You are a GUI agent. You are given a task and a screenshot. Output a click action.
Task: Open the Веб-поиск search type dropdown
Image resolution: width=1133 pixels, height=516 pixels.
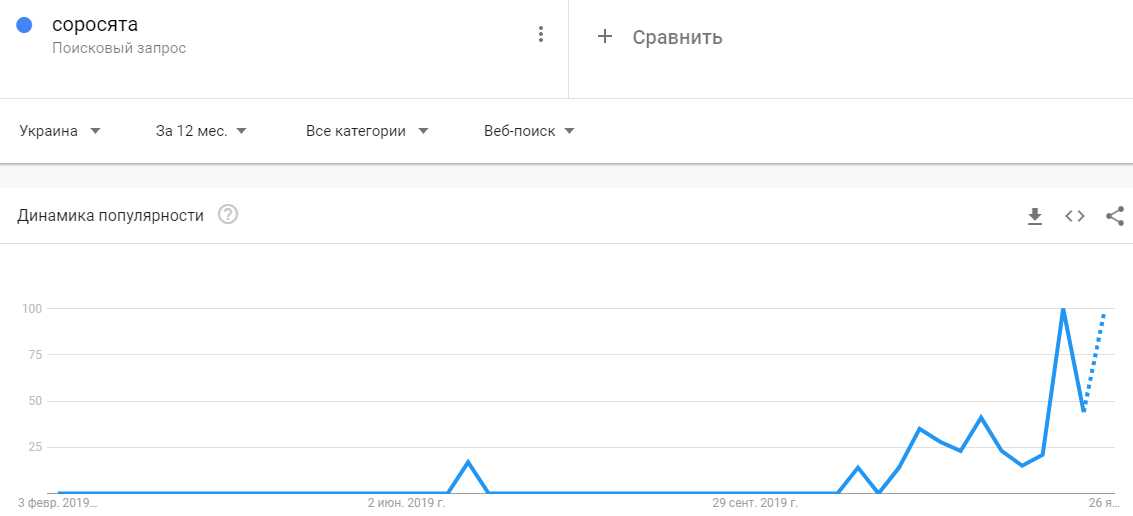coord(529,131)
